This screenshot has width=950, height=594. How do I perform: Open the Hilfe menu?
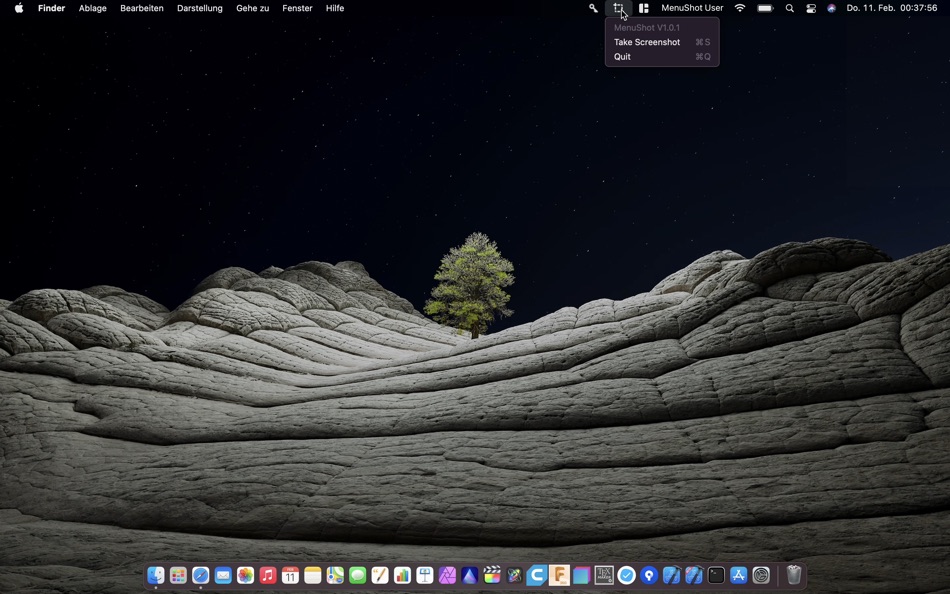(334, 8)
